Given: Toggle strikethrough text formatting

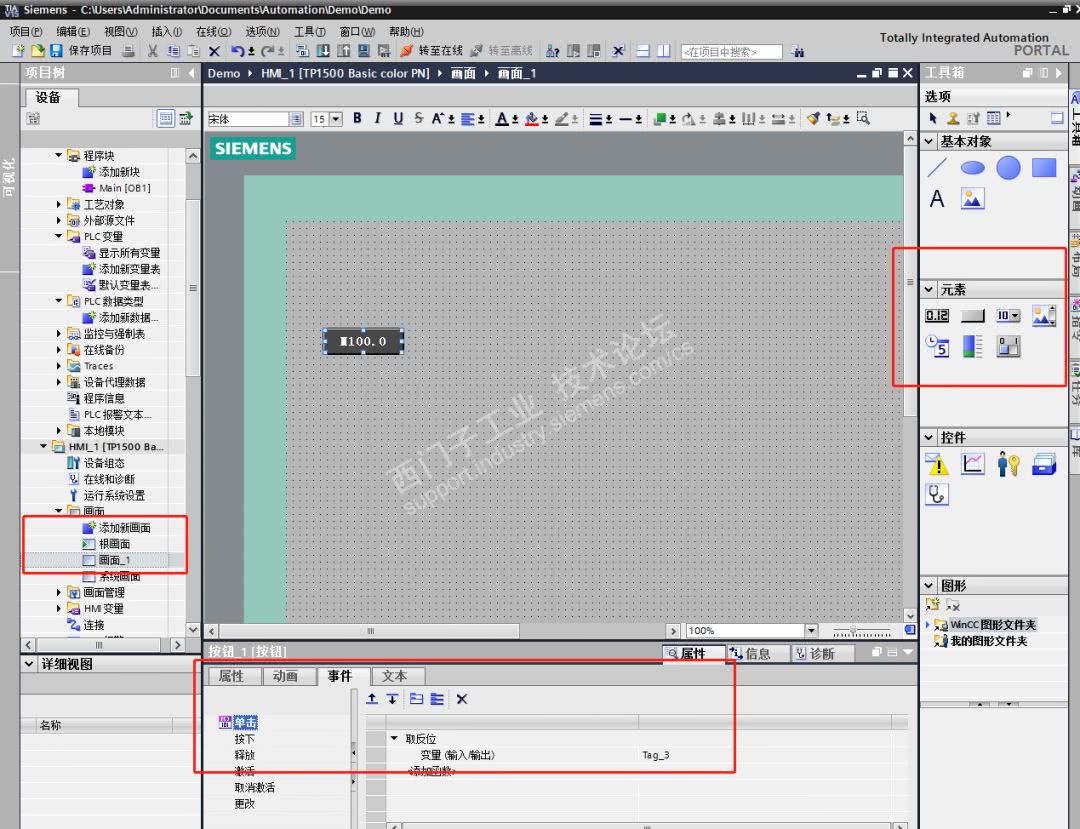Looking at the screenshot, I should click(419, 118).
